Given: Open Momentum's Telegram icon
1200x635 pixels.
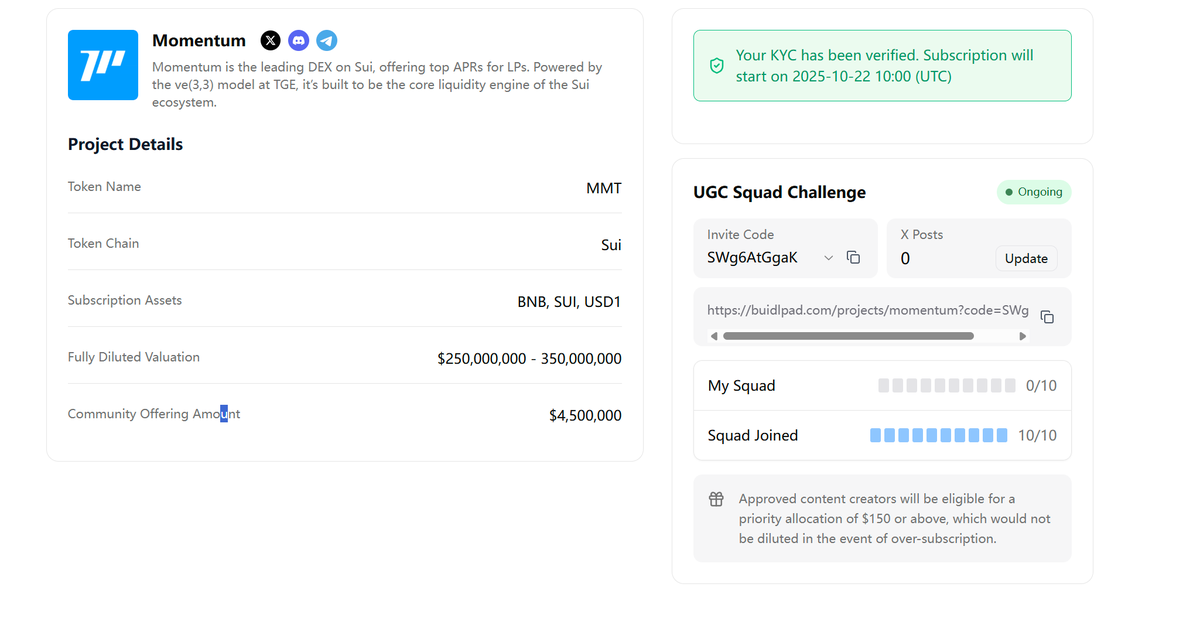Looking at the screenshot, I should pos(327,41).
